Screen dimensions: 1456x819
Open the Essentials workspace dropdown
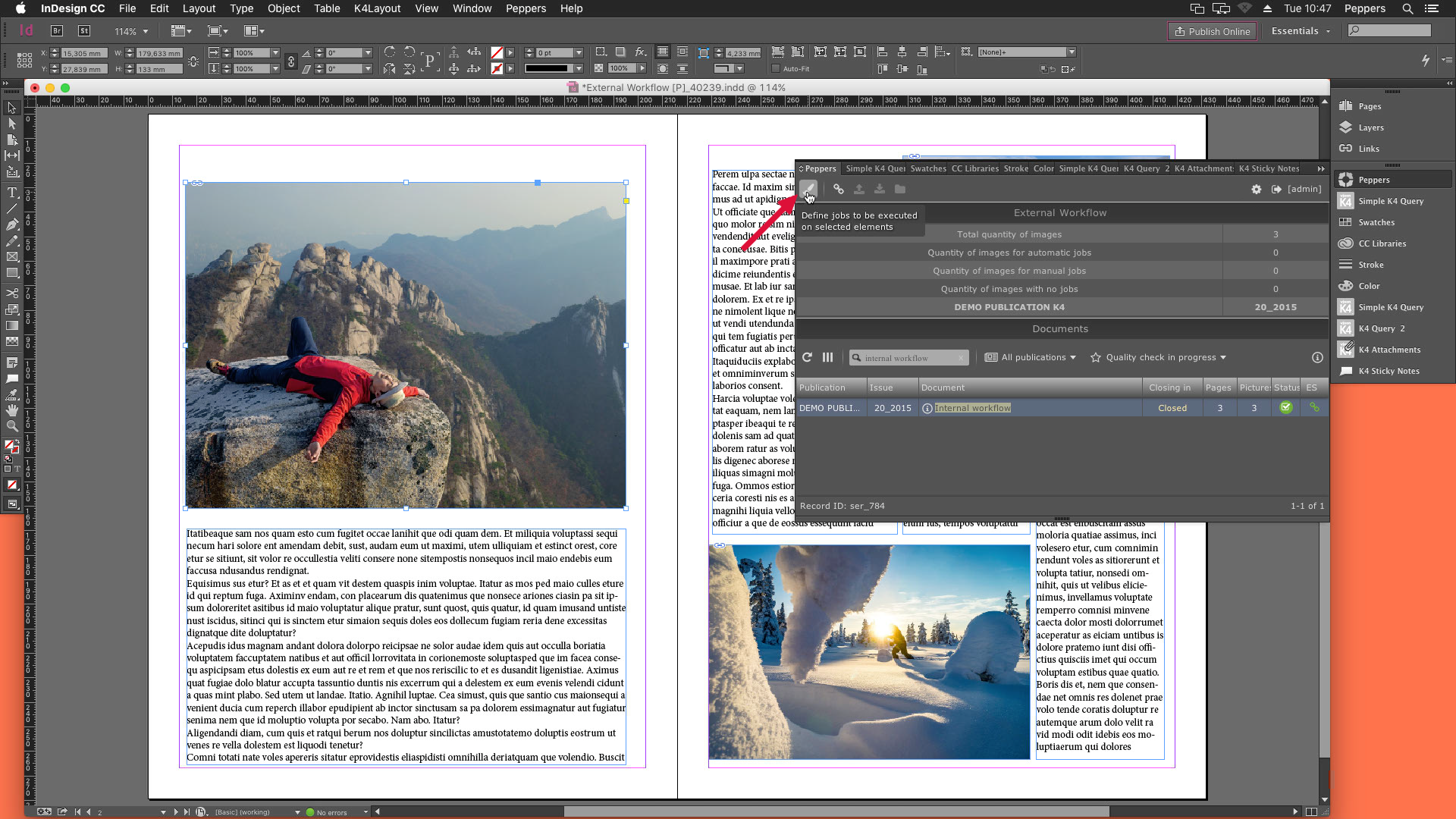(x=1300, y=31)
